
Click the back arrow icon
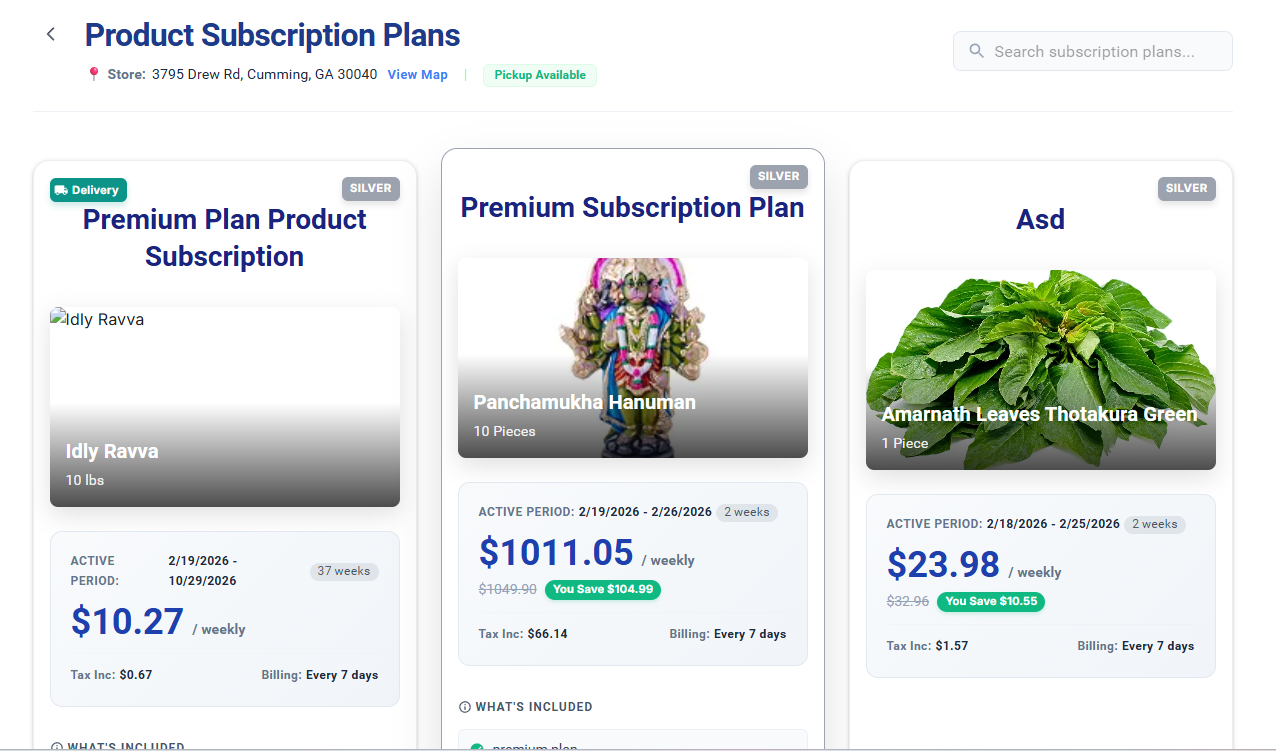(51, 35)
